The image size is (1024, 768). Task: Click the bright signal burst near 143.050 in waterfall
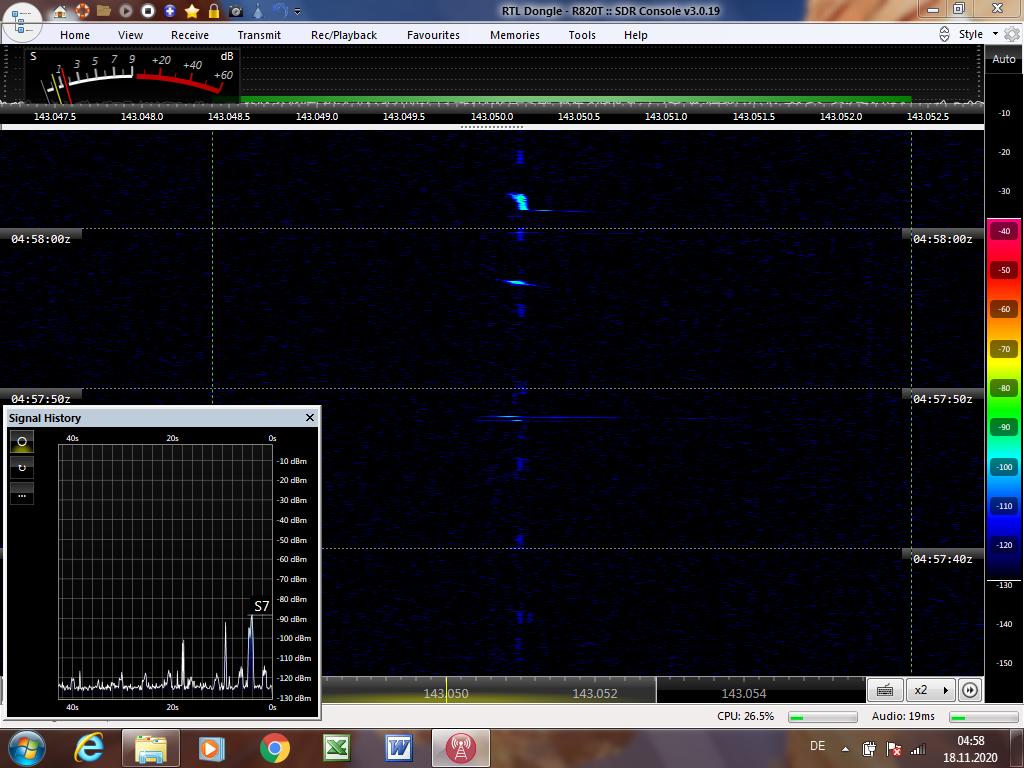520,201
